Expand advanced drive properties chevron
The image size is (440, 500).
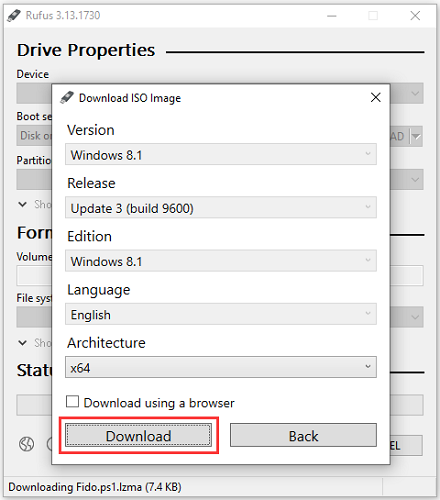pos(22,204)
